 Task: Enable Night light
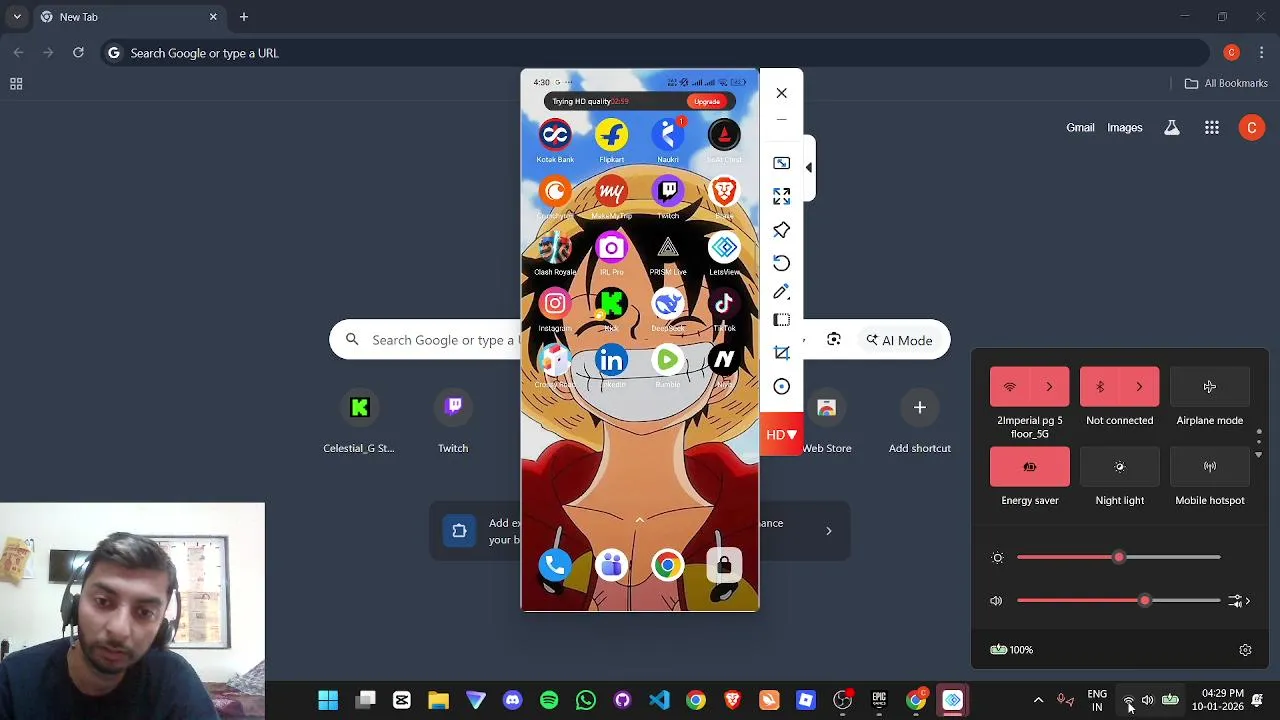[x=1119, y=467]
